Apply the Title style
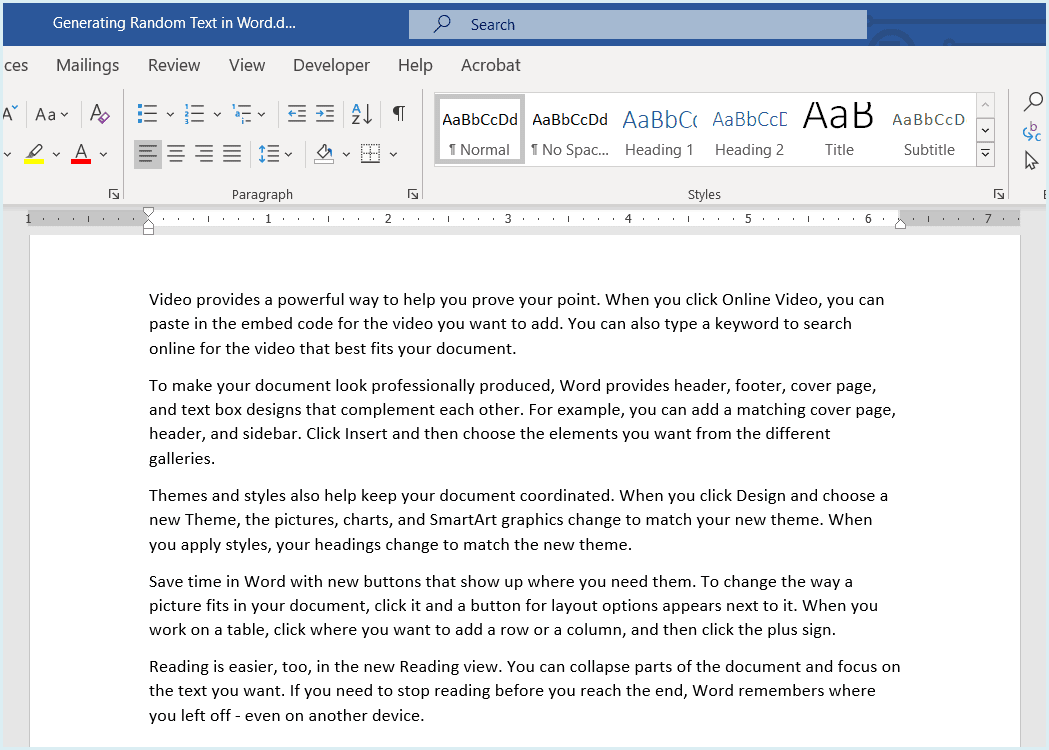 [x=839, y=130]
